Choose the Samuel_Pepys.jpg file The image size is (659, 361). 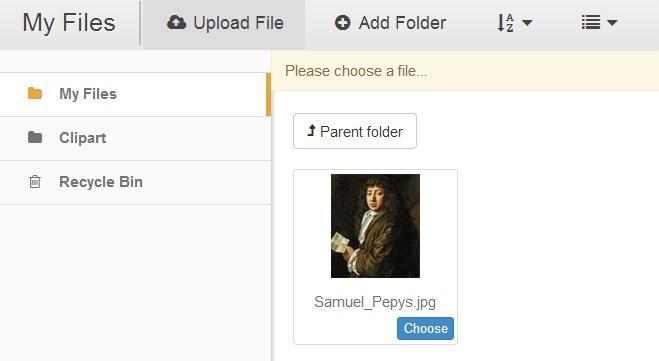point(425,329)
